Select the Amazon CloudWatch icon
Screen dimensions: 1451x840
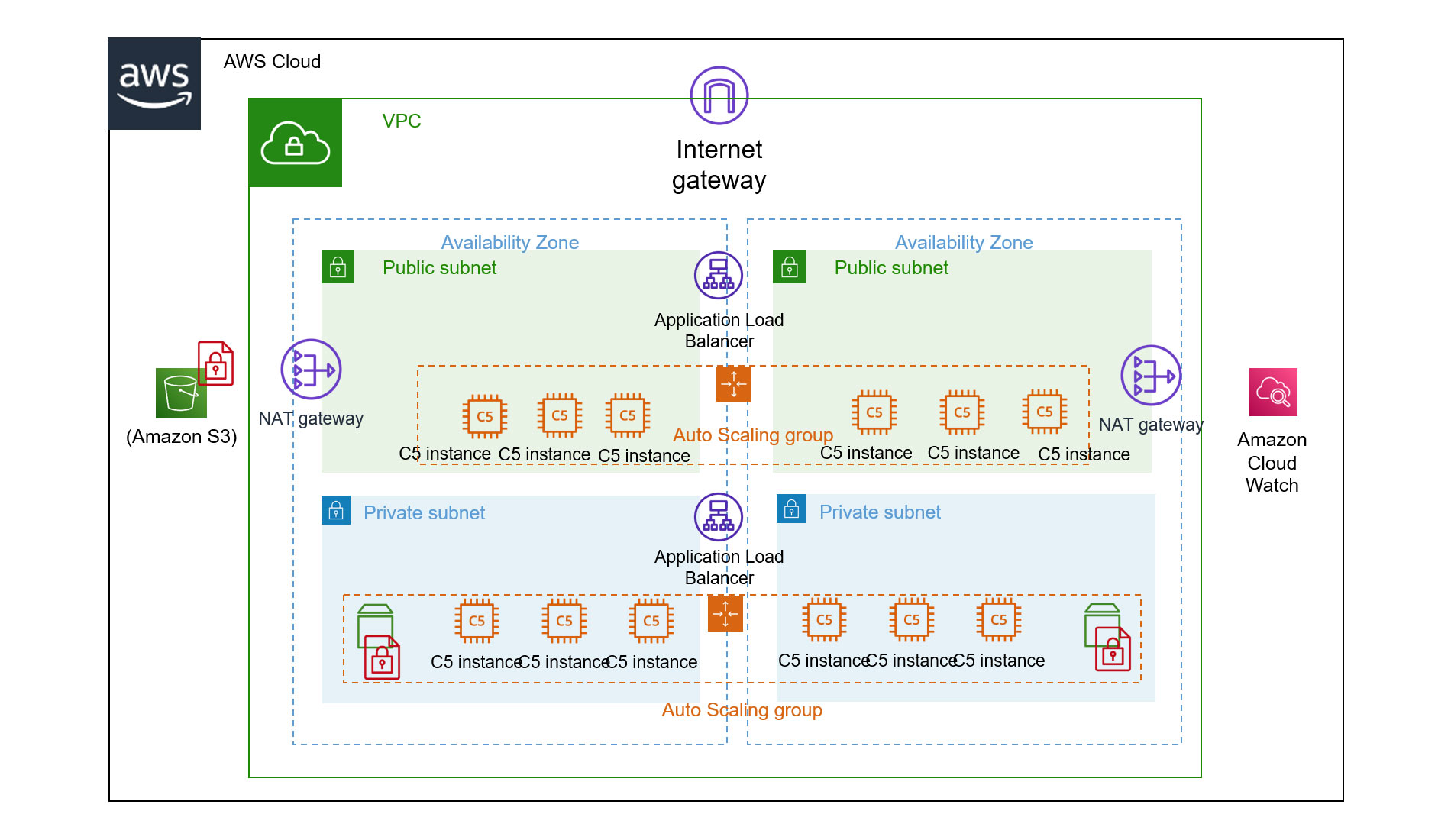1273,392
